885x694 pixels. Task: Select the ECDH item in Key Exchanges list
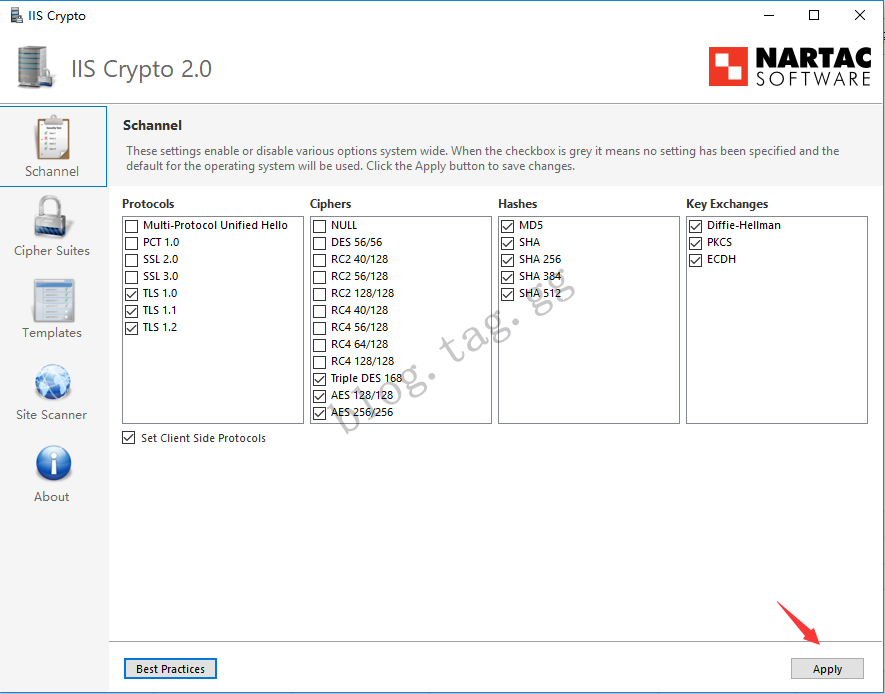pyautogui.click(x=721, y=260)
